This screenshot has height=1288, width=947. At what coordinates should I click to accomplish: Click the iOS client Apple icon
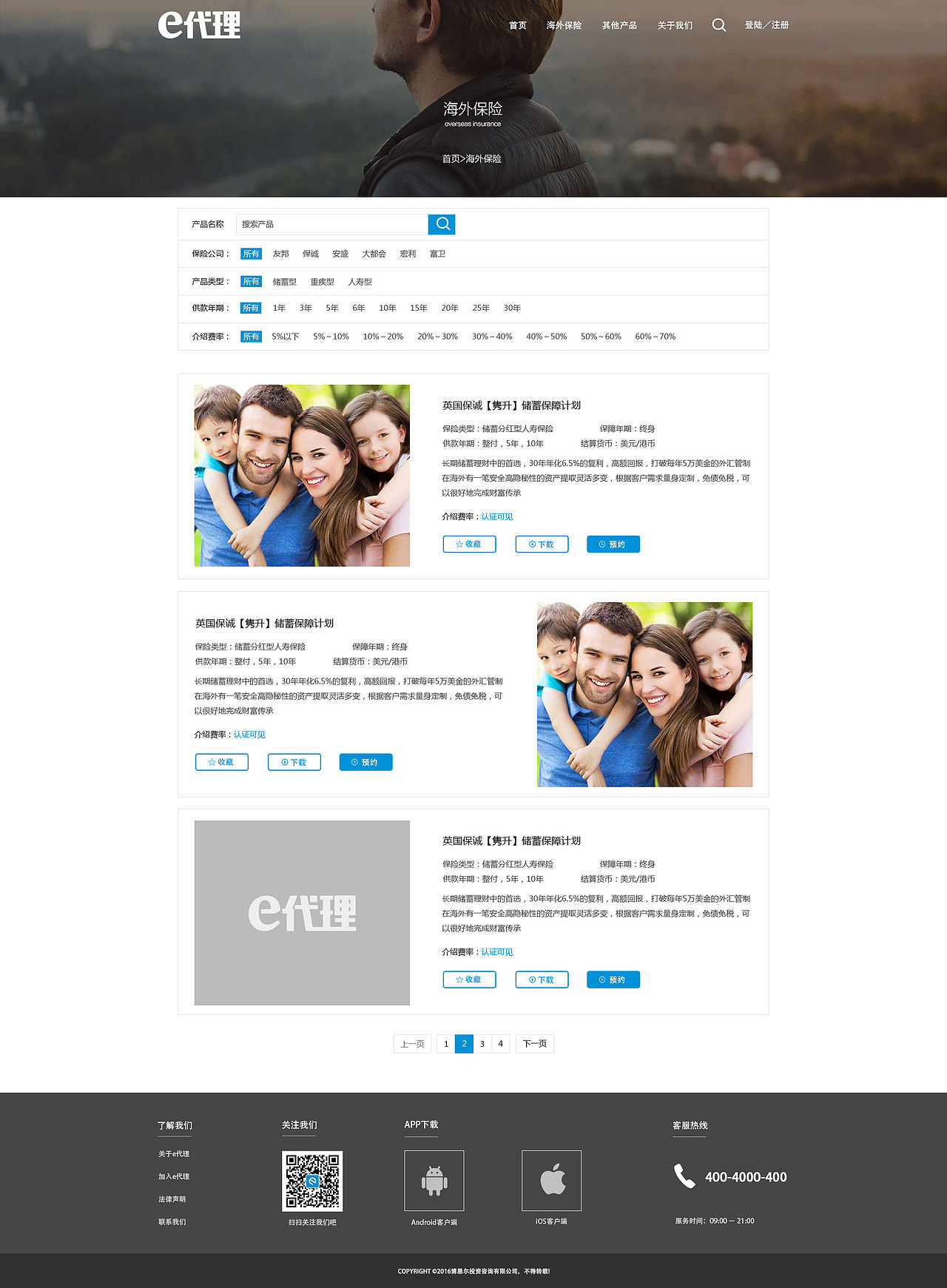pos(551,1180)
